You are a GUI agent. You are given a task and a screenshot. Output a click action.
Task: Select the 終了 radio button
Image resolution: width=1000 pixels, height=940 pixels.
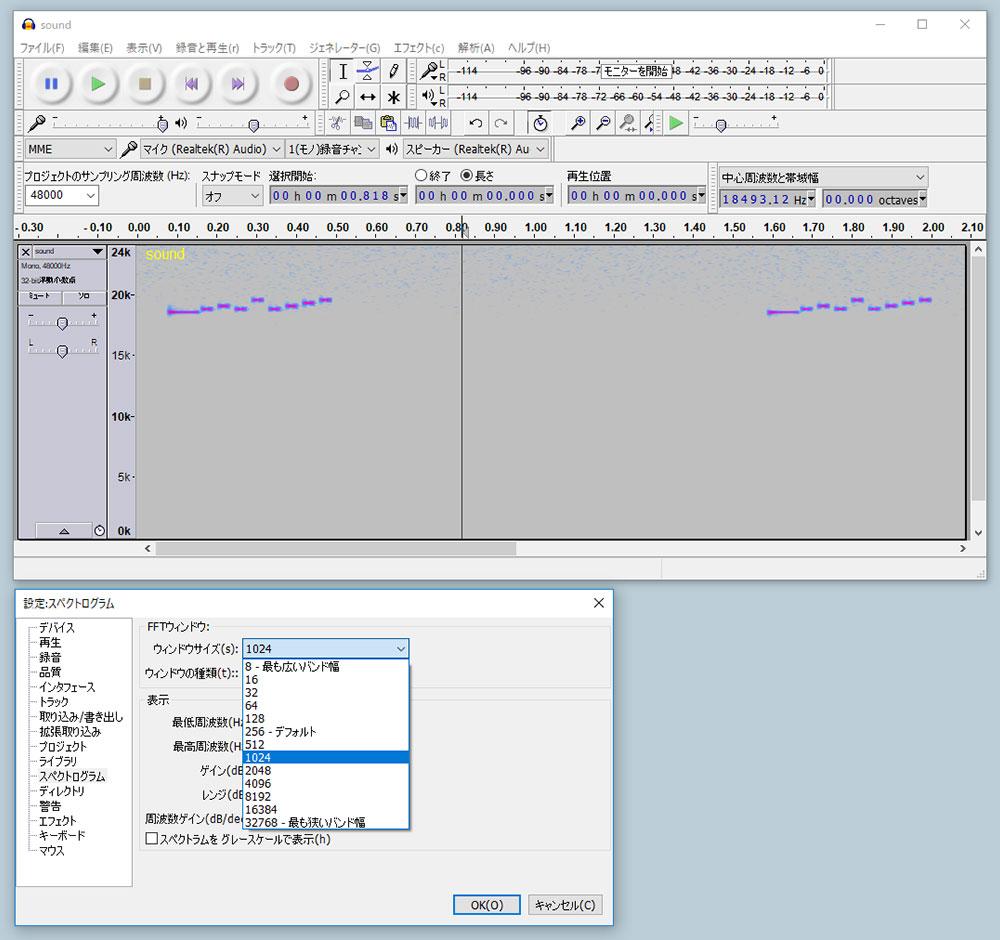click(421, 175)
